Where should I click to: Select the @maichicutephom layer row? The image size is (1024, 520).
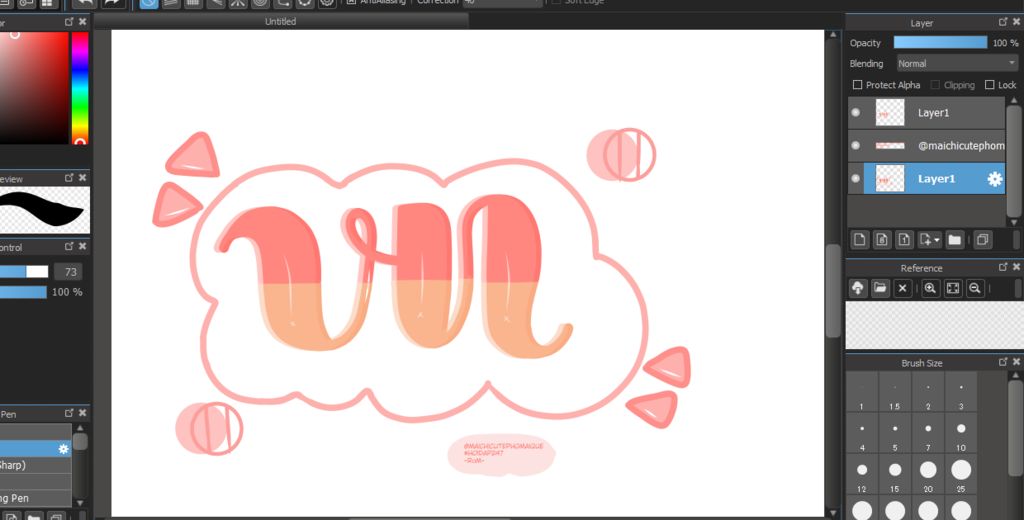pyautogui.click(x=926, y=145)
